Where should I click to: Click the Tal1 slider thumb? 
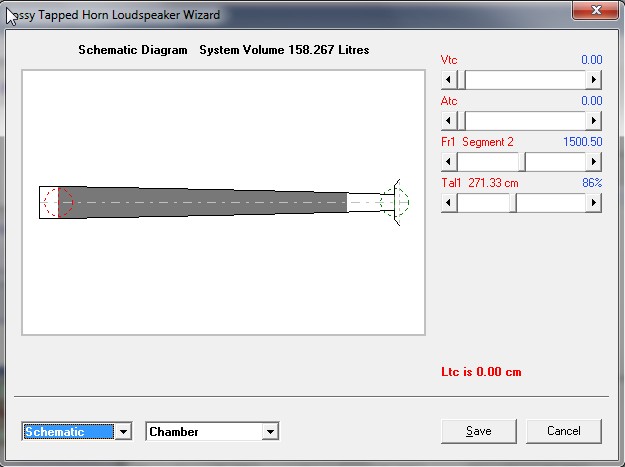[513, 203]
